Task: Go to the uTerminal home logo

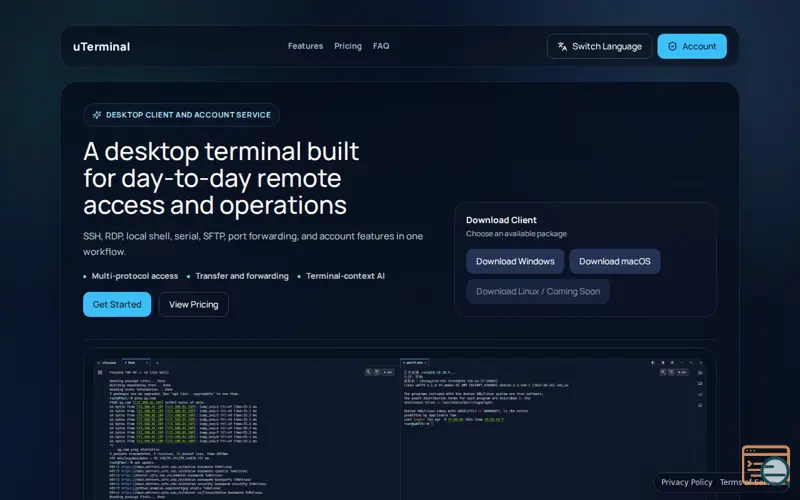Action: [x=102, y=46]
